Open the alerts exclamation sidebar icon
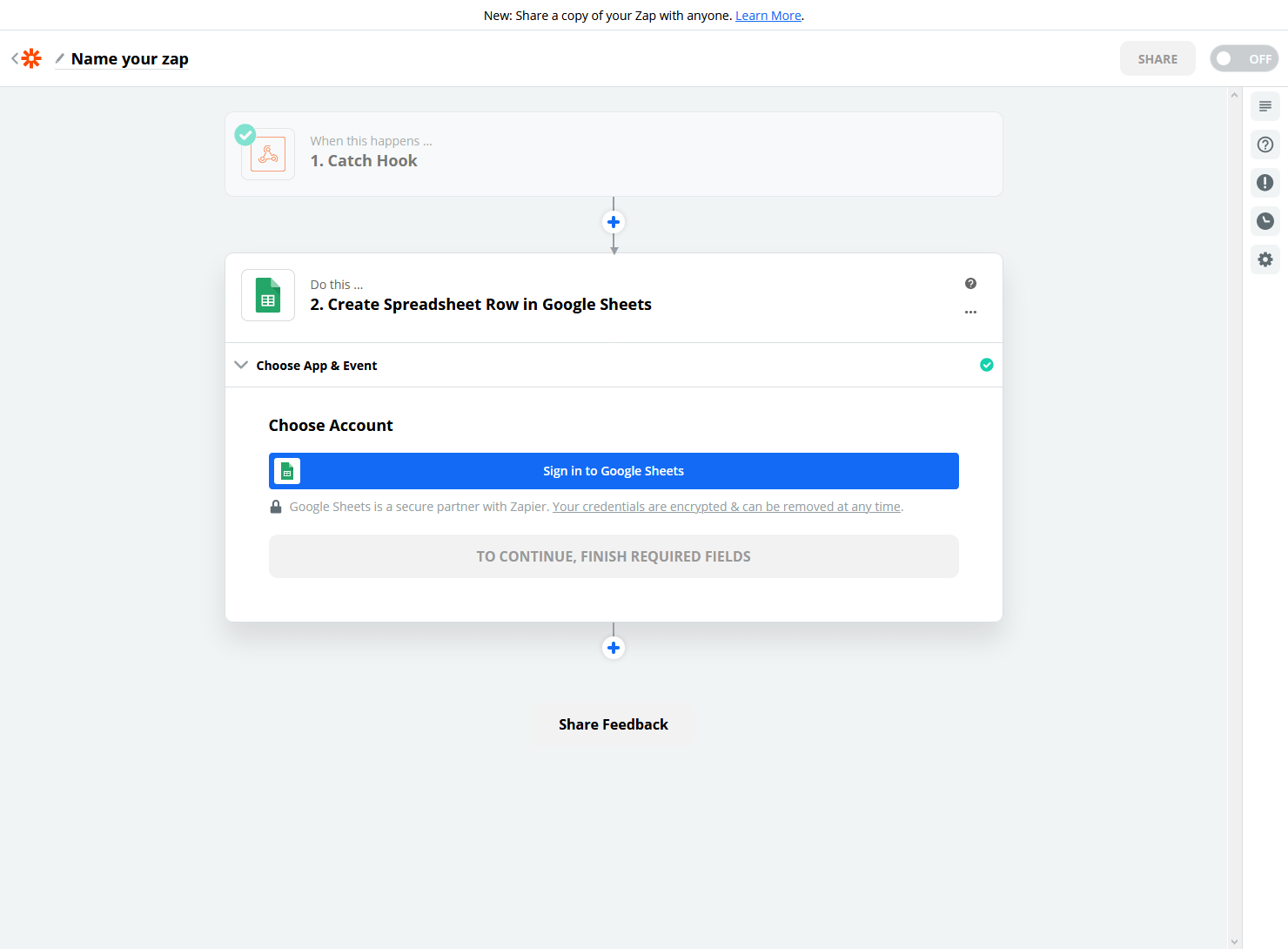This screenshot has width=1288, height=949. (x=1265, y=183)
